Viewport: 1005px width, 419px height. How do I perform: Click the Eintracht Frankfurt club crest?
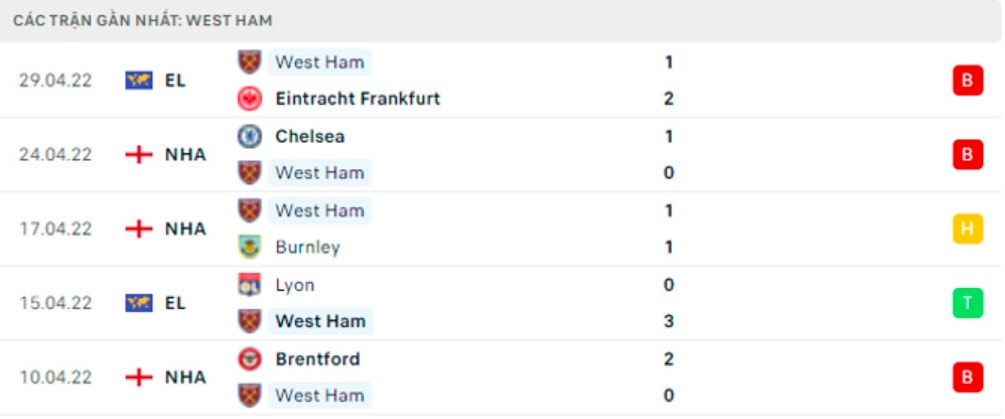click(x=249, y=99)
